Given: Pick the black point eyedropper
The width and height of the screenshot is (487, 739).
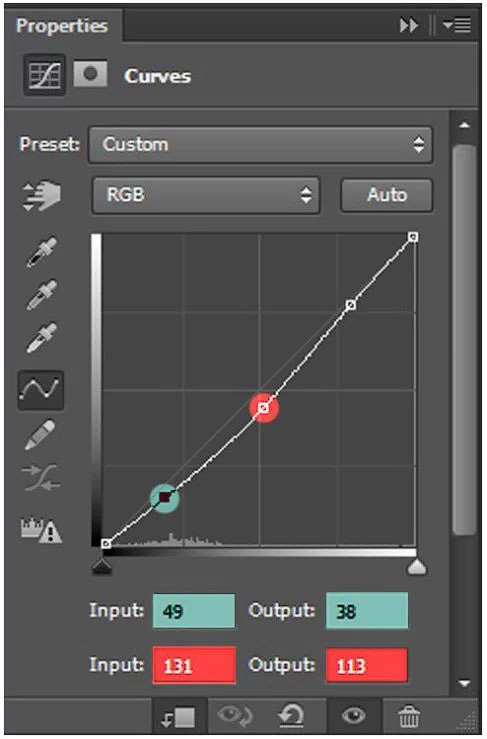Looking at the screenshot, I should 41,252.
